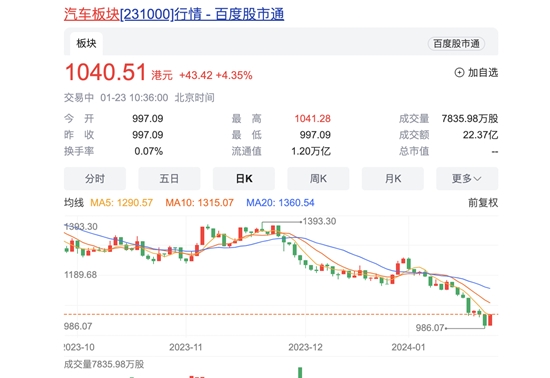Switch chart to 五日 view

[x=169, y=178]
